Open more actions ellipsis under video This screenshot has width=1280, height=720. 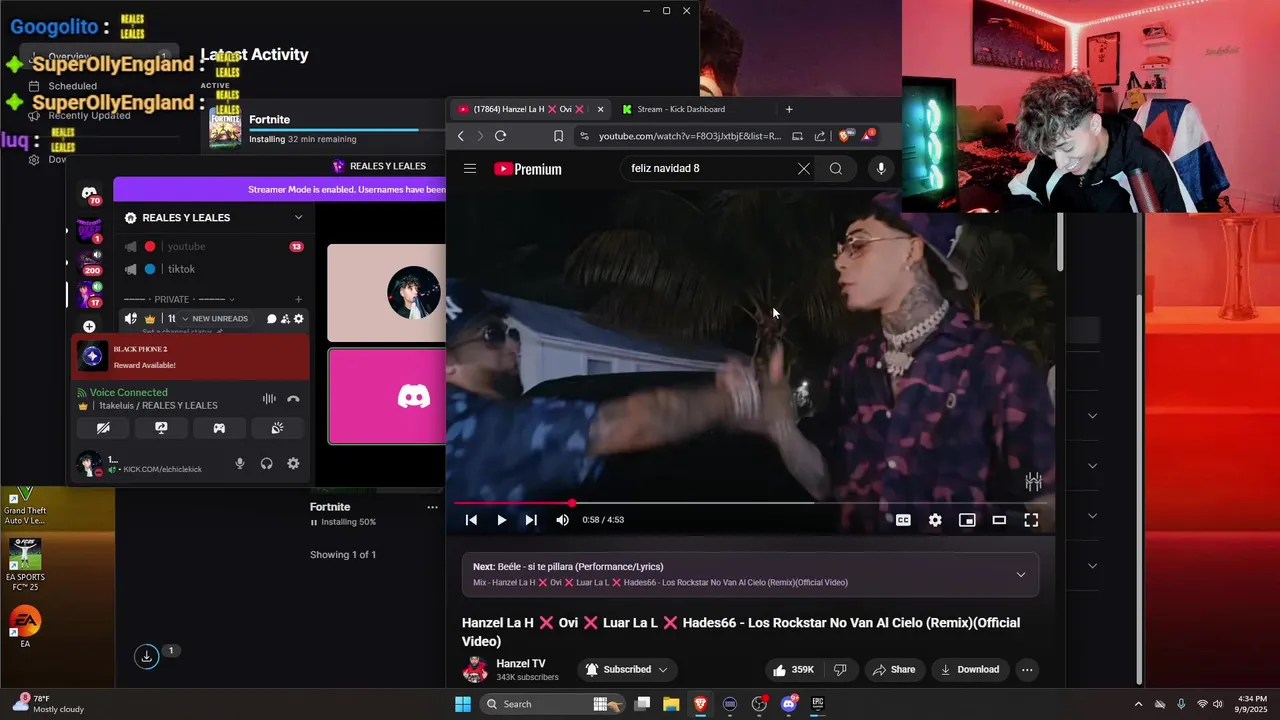pyautogui.click(x=1027, y=670)
